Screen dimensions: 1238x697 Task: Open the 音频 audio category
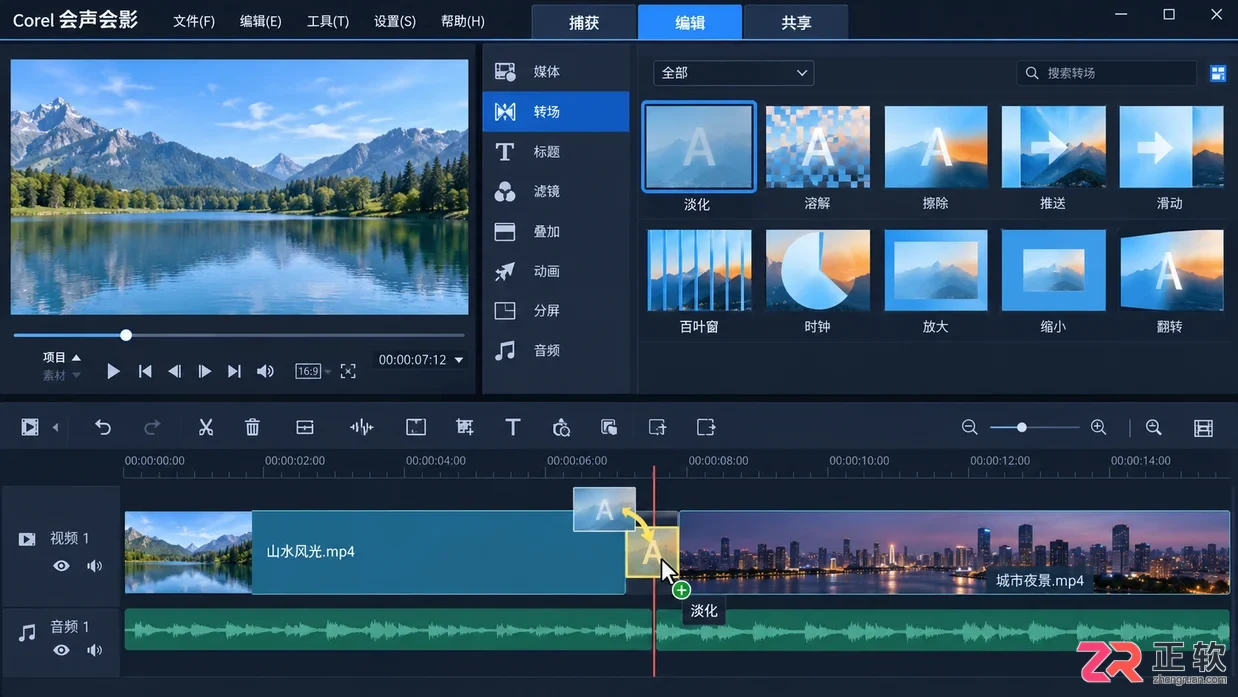556,351
